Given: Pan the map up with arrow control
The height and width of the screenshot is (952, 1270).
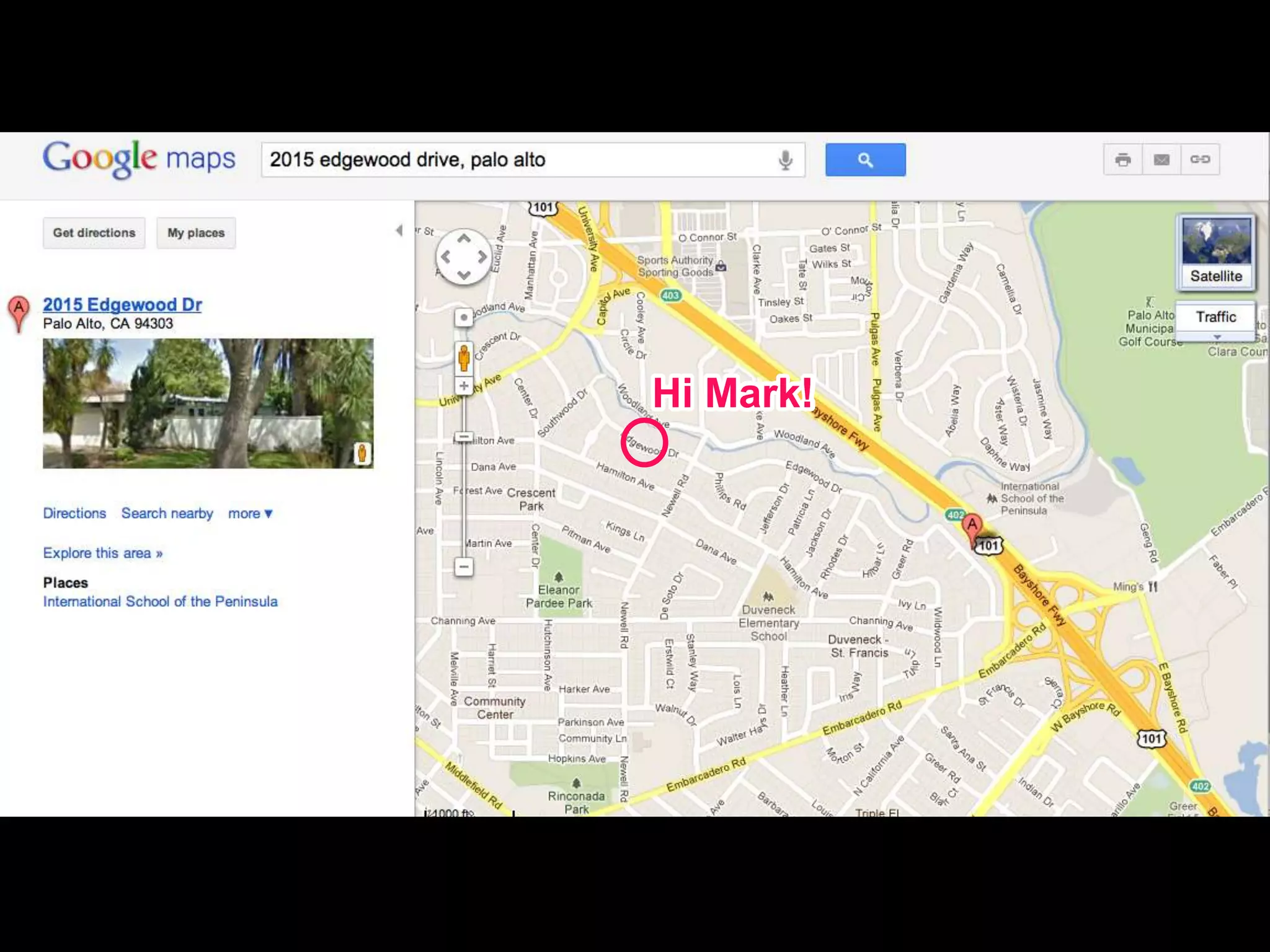Looking at the screenshot, I should [464, 239].
